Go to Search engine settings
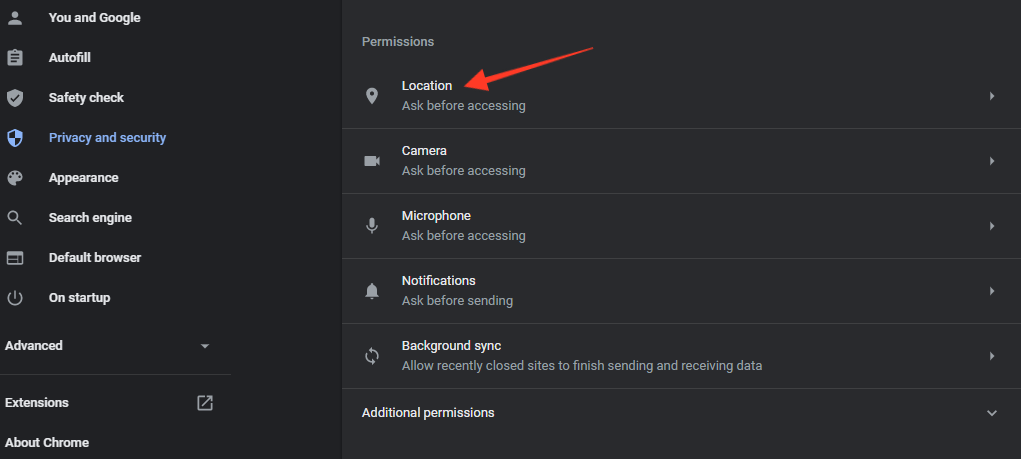The width and height of the screenshot is (1021, 459). tap(91, 217)
